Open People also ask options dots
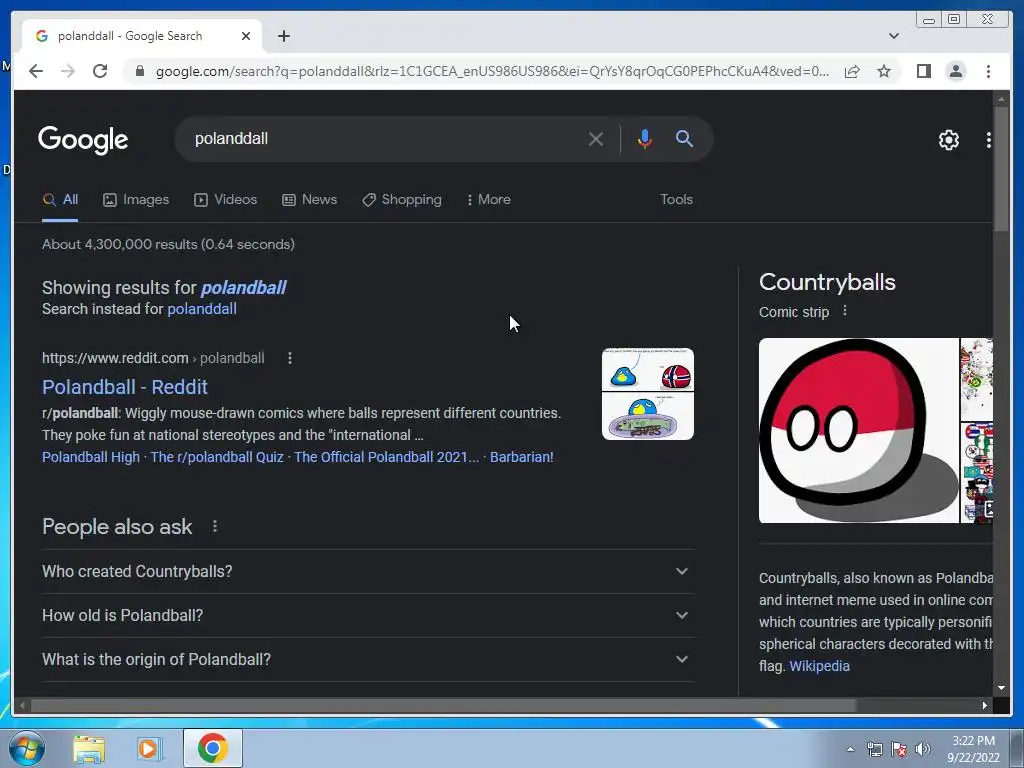The image size is (1024, 768). [x=215, y=526]
